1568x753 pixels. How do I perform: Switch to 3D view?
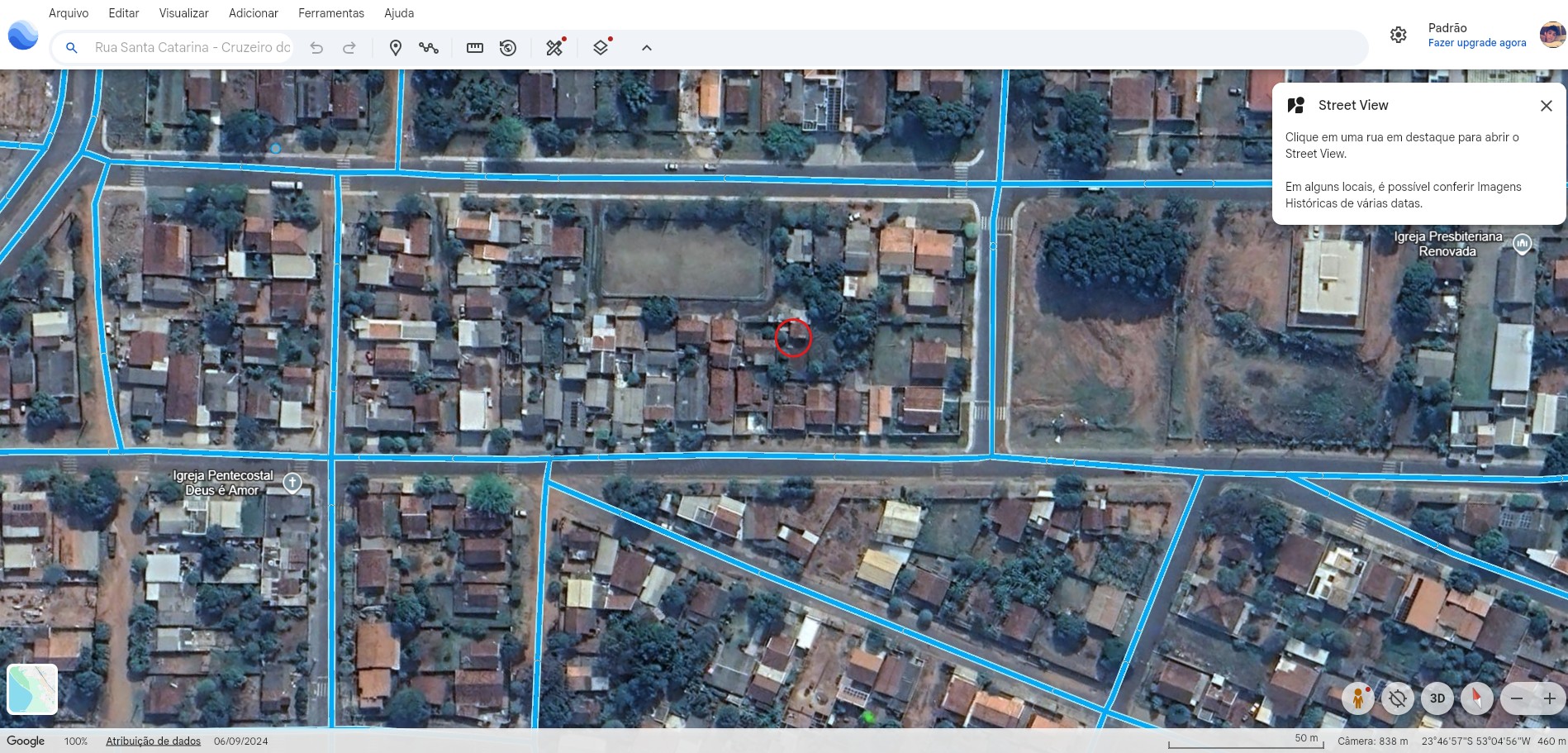1437,698
